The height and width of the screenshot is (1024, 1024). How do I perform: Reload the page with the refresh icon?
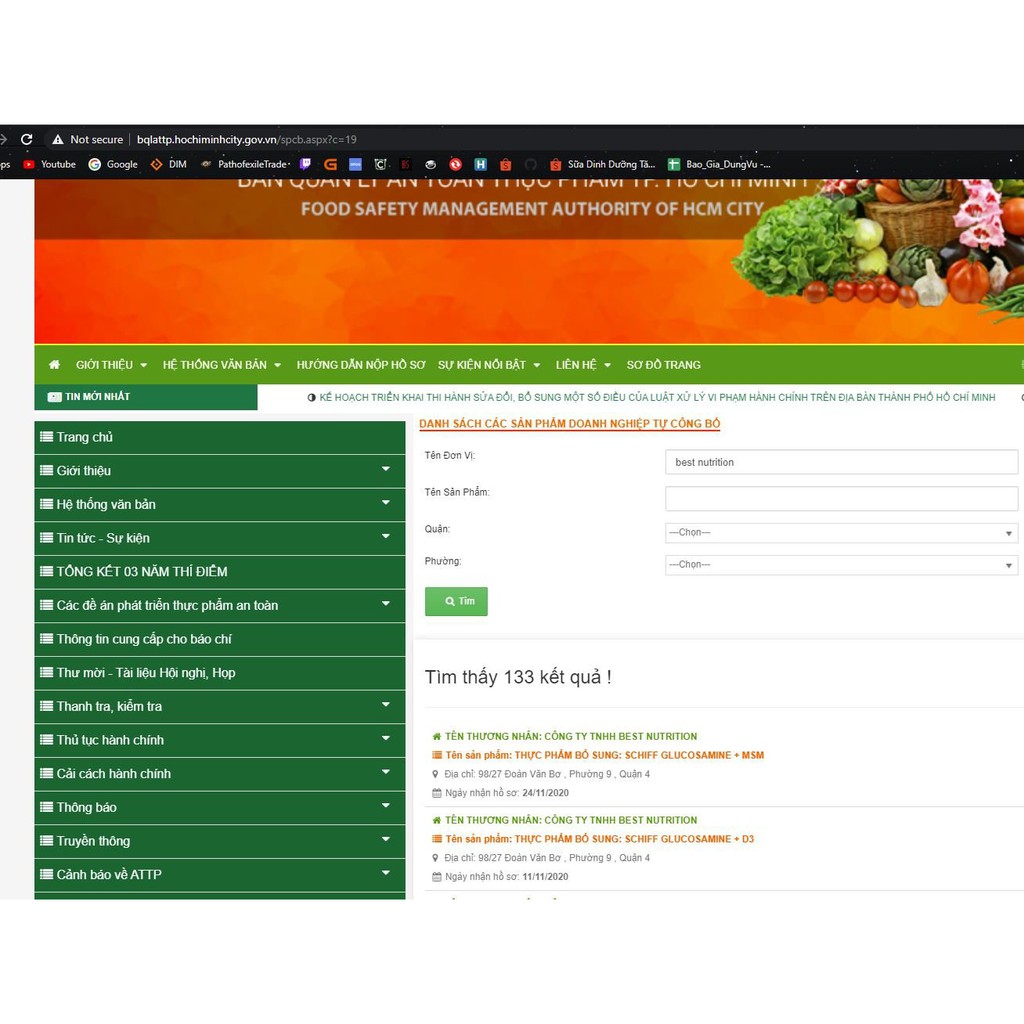pyautogui.click(x=27, y=140)
